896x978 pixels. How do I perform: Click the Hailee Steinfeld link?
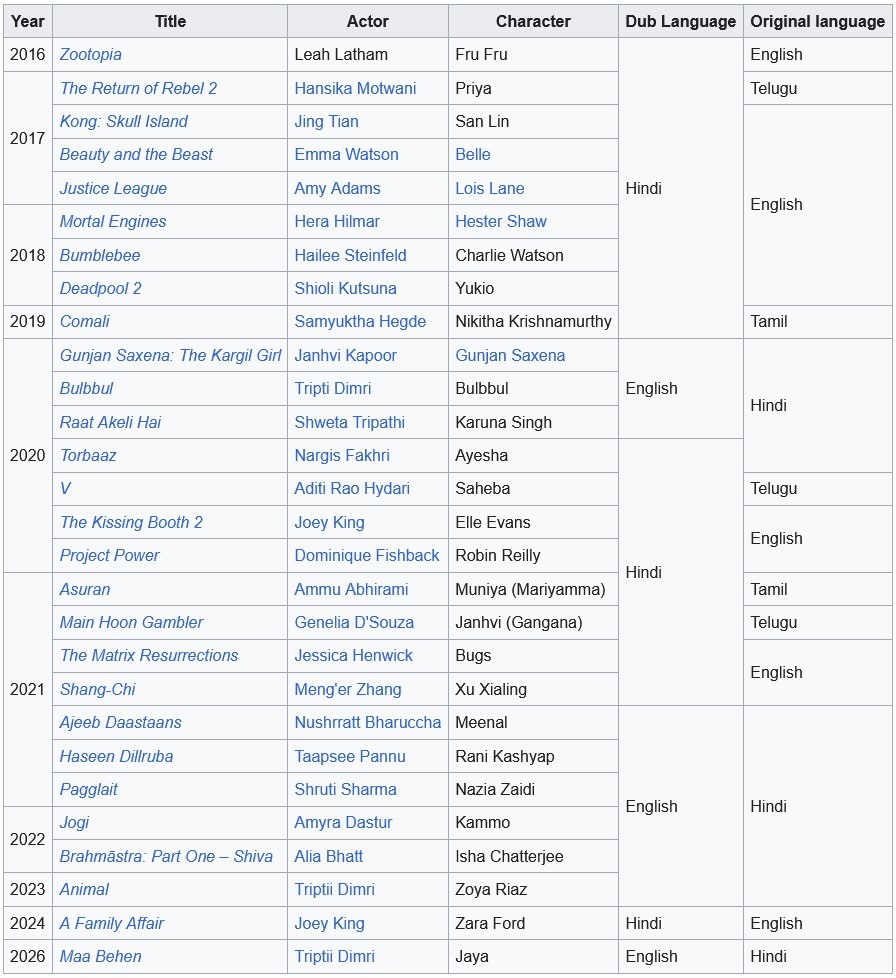click(350, 255)
